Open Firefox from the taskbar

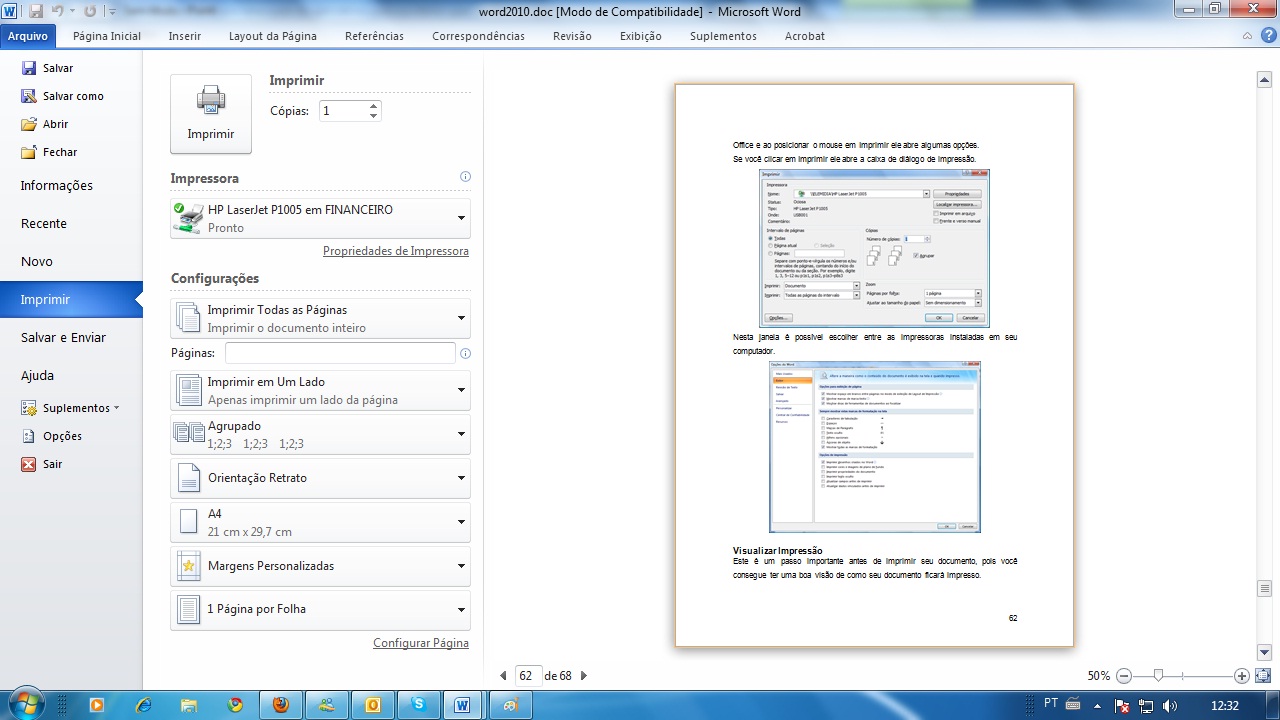coord(280,705)
